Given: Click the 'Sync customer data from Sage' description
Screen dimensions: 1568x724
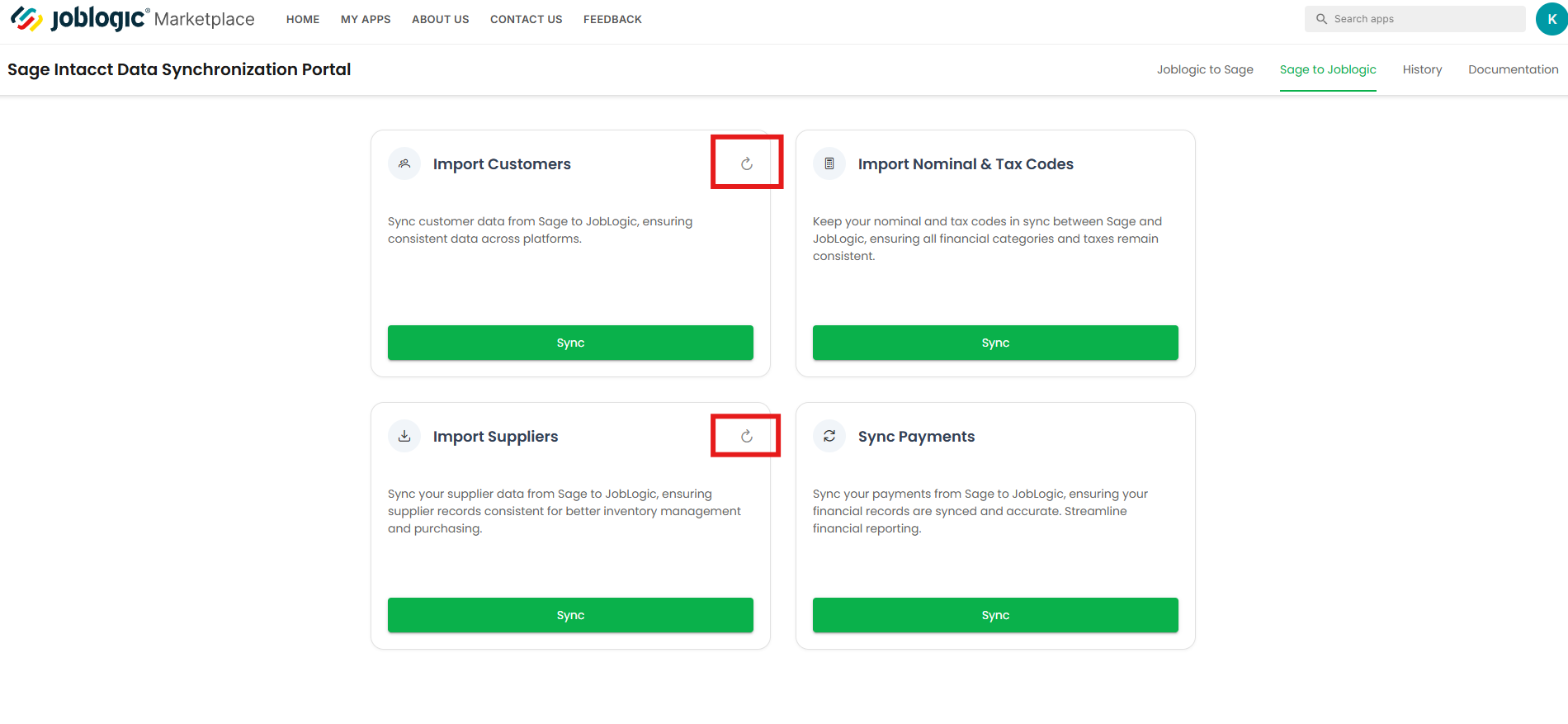Looking at the screenshot, I should pyautogui.click(x=540, y=230).
